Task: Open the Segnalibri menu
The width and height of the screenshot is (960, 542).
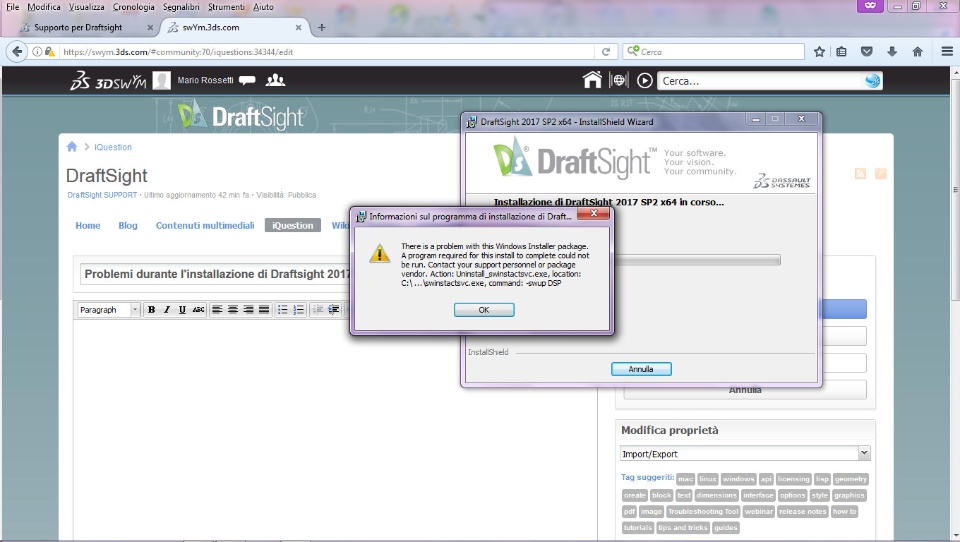Action: (x=181, y=7)
